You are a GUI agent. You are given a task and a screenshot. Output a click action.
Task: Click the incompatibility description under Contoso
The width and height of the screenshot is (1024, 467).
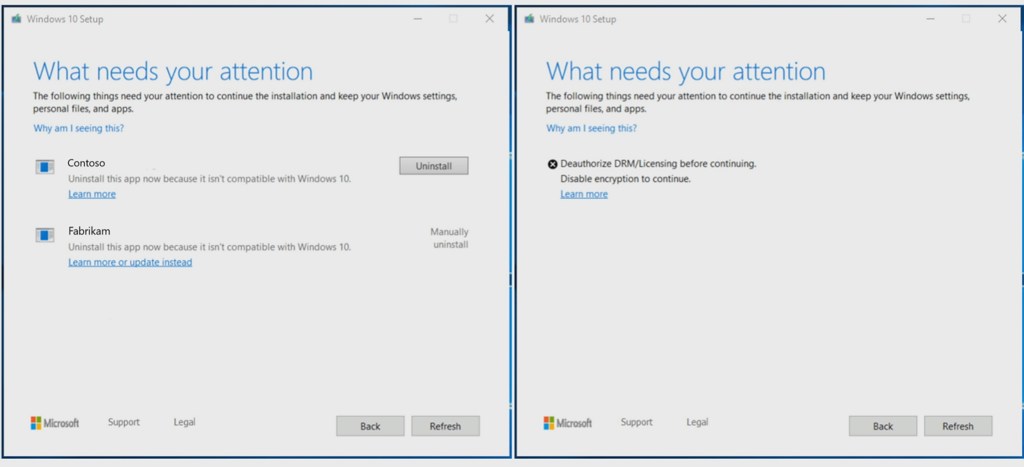[210, 178]
